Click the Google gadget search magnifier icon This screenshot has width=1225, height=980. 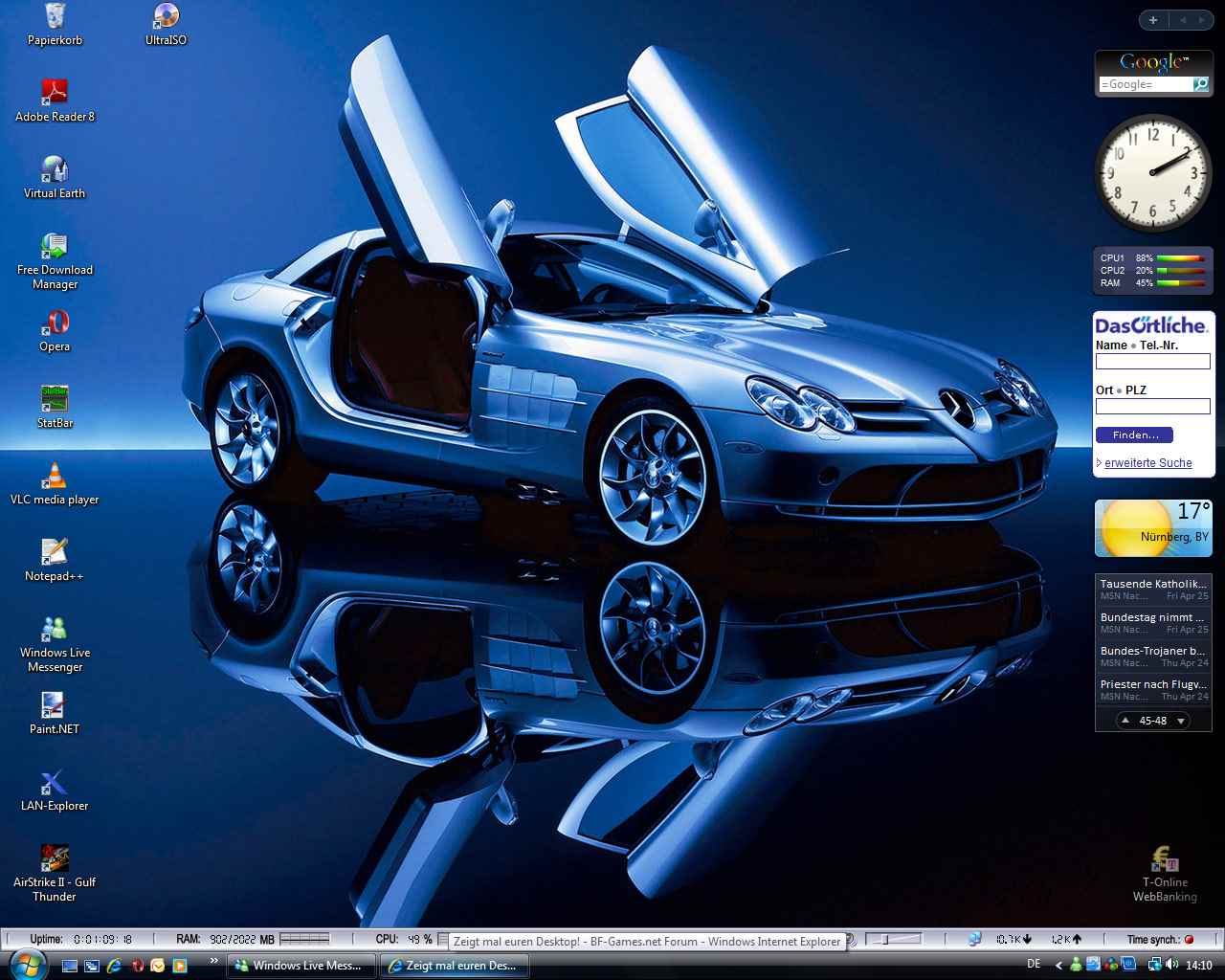(x=1200, y=84)
